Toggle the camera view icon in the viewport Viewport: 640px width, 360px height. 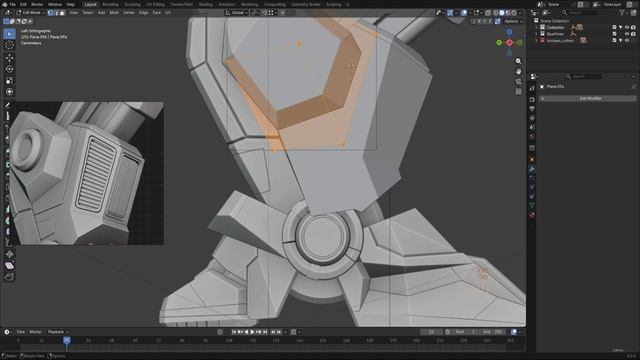click(x=518, y=82)
